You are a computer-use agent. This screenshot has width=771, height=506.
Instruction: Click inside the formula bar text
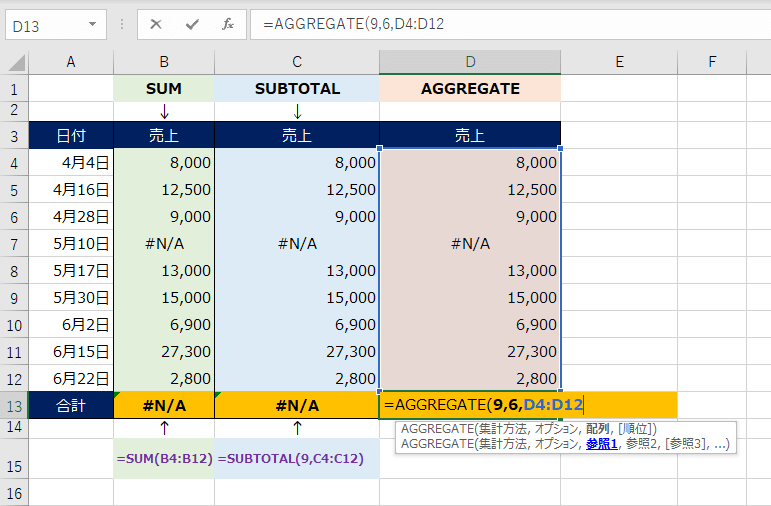click(x=500, y=23)
